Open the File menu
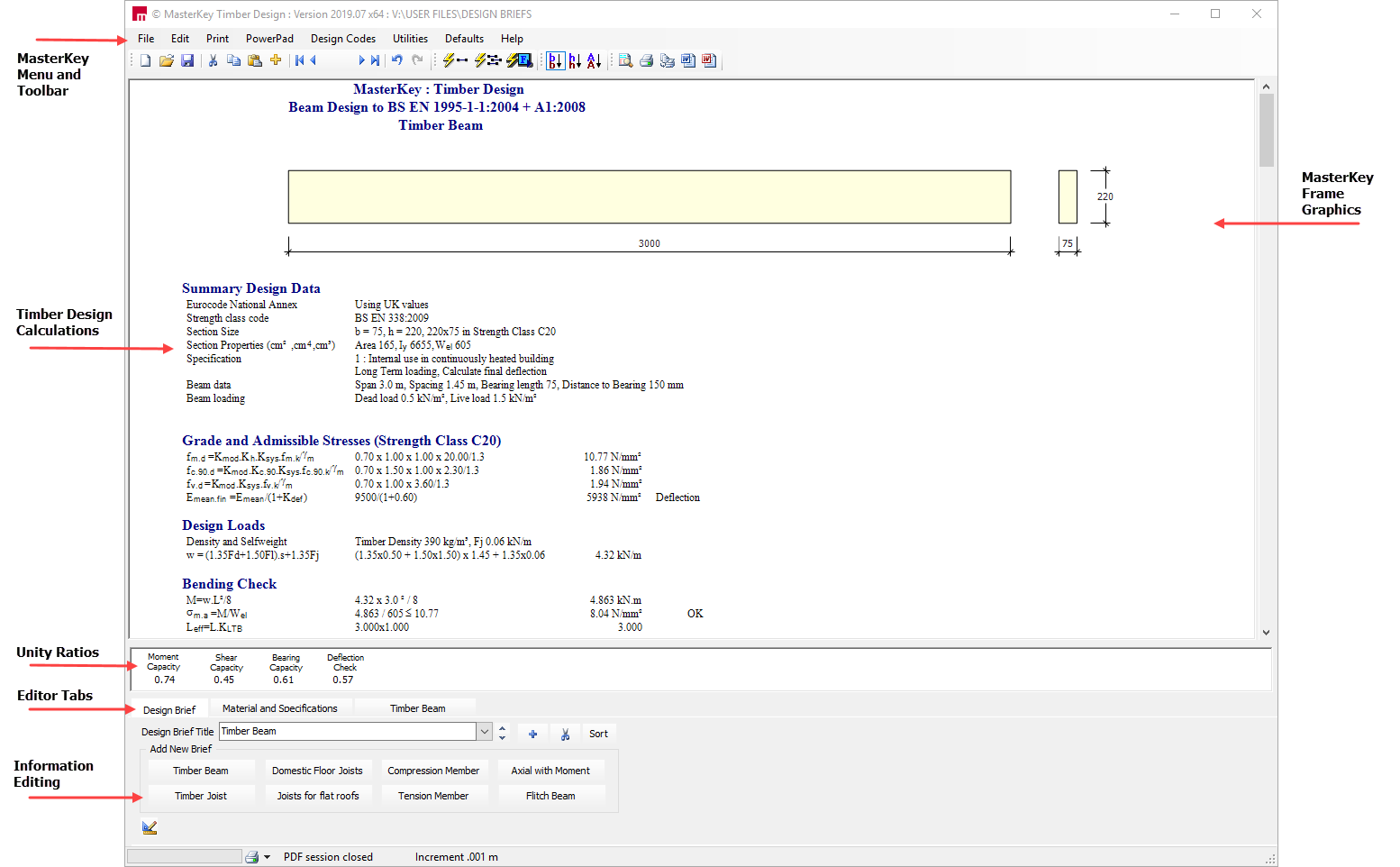This screenshot has height=867, width=1400. (x=146, y=39)
